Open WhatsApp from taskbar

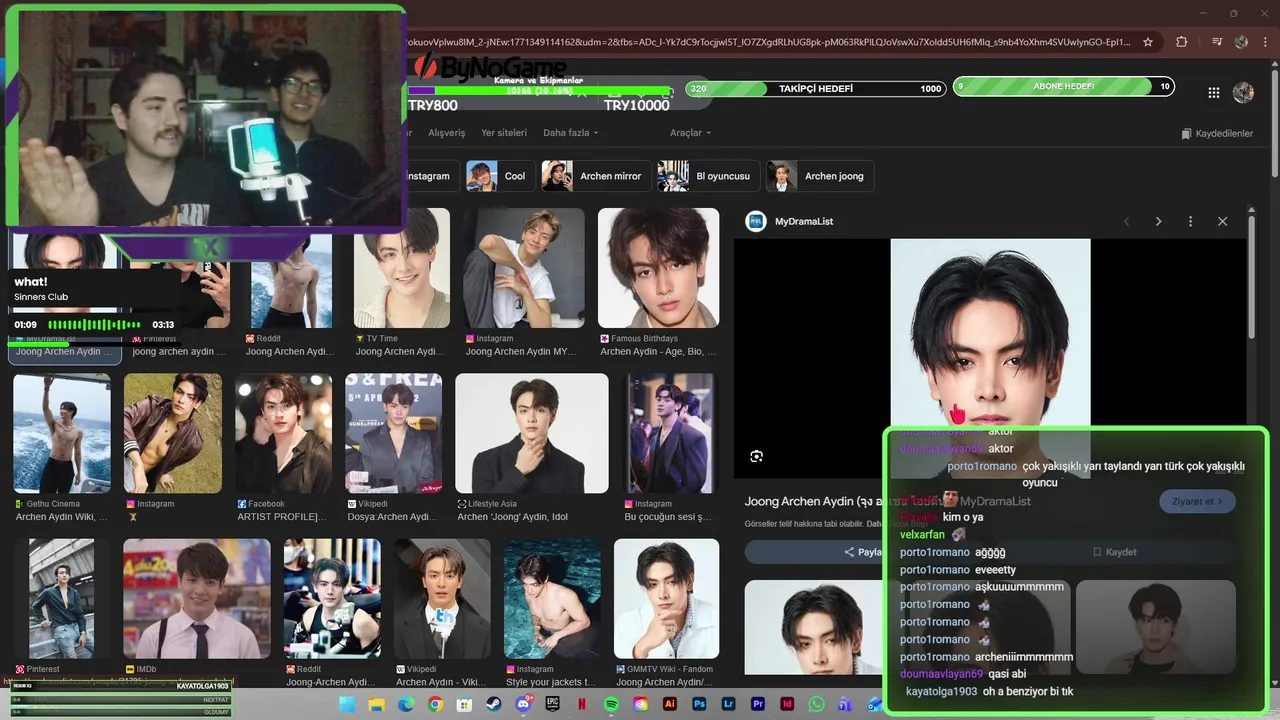click(x=817, y=704)
